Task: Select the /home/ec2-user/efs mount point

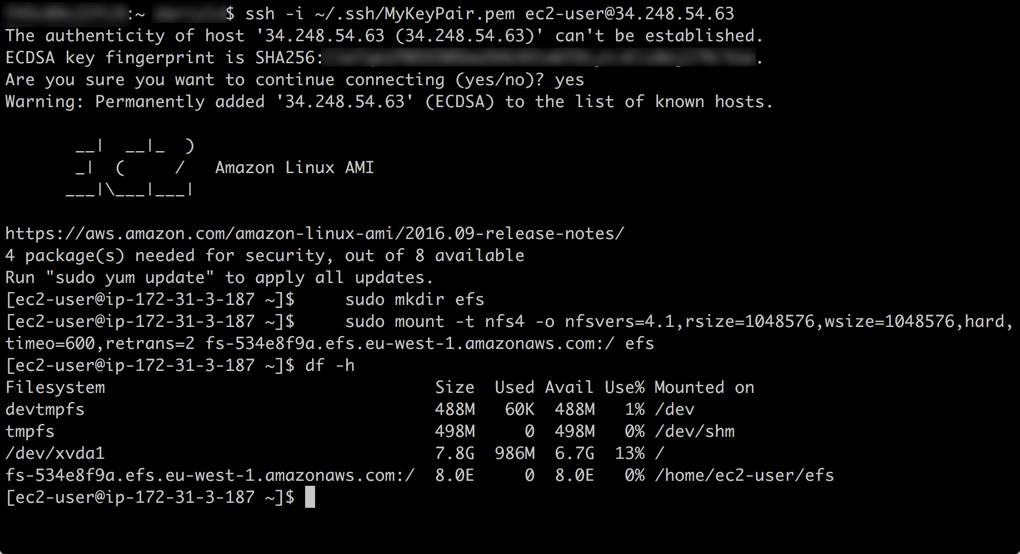Action: (x=744, y=475)
